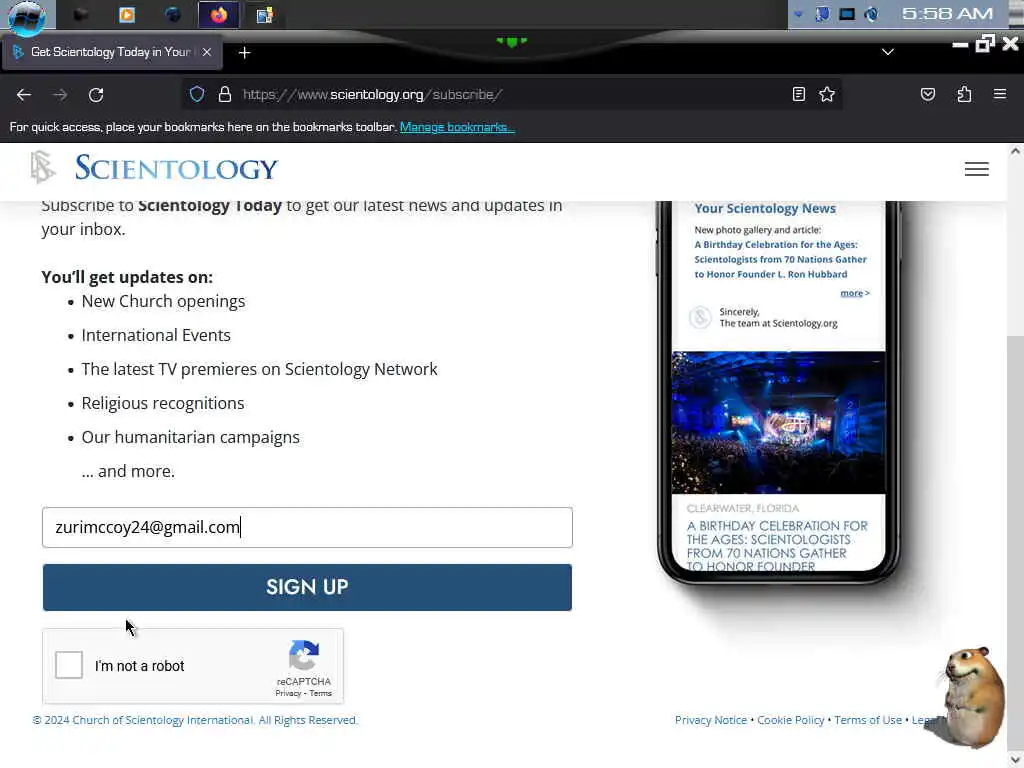Select the phone preview event photo
1024x768 pixels.
pyautogui.click(x=778, y=423)
